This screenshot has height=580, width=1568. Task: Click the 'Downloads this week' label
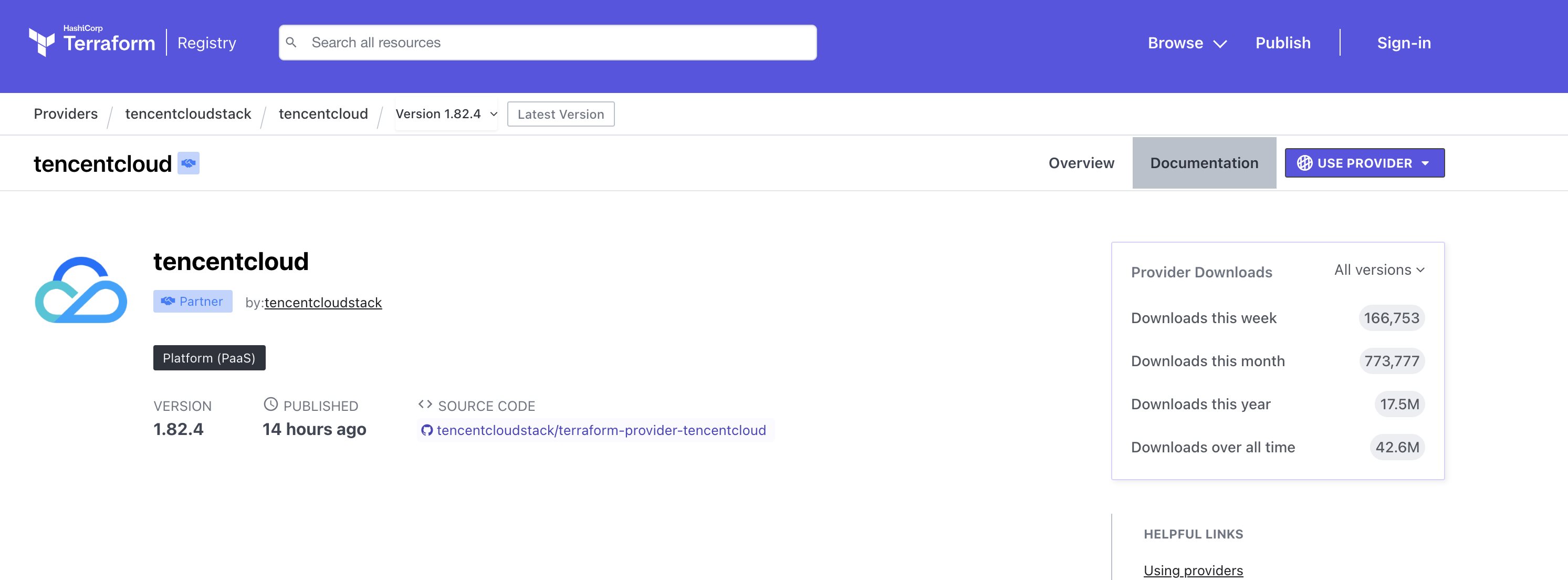pyautogui.click(x=1204, y=318)
